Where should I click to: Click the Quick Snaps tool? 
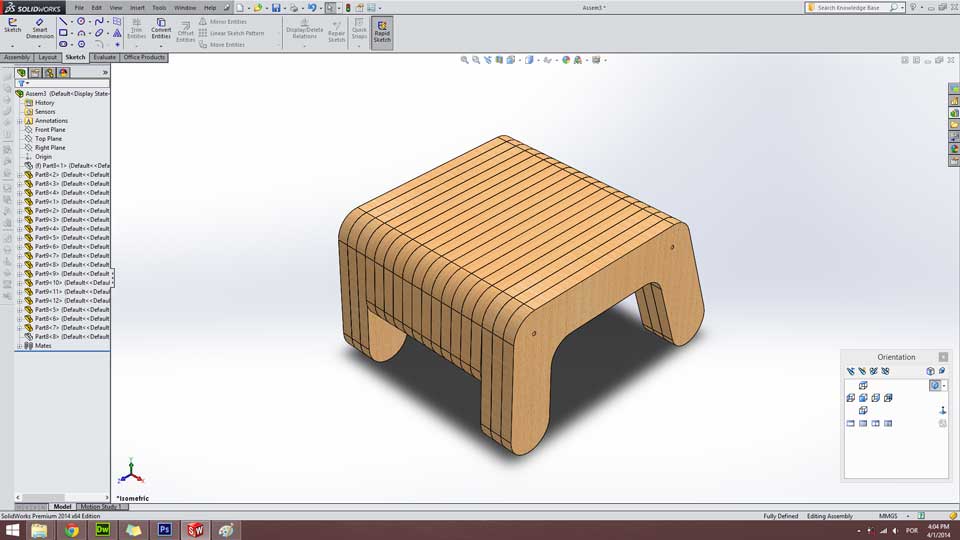point(359,29)
